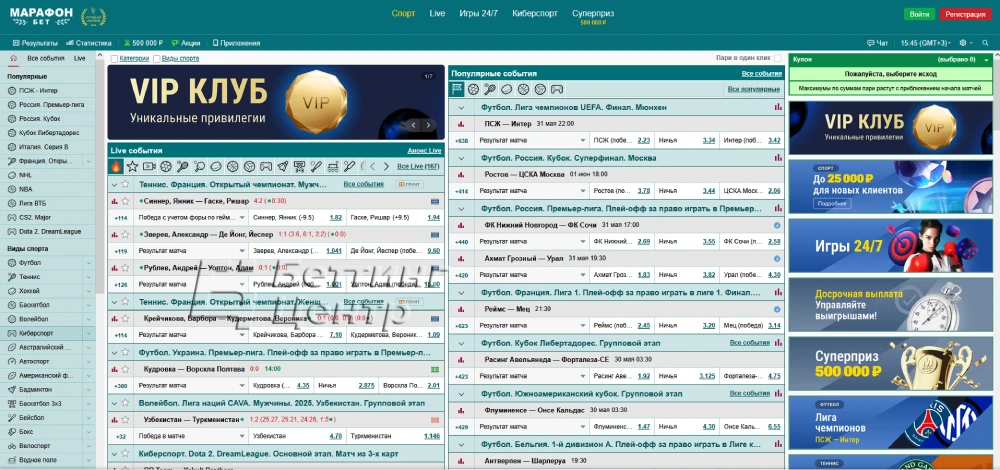Open the settings gear in top bar
Screen dimensions: 1000x470
click(963, 43)
